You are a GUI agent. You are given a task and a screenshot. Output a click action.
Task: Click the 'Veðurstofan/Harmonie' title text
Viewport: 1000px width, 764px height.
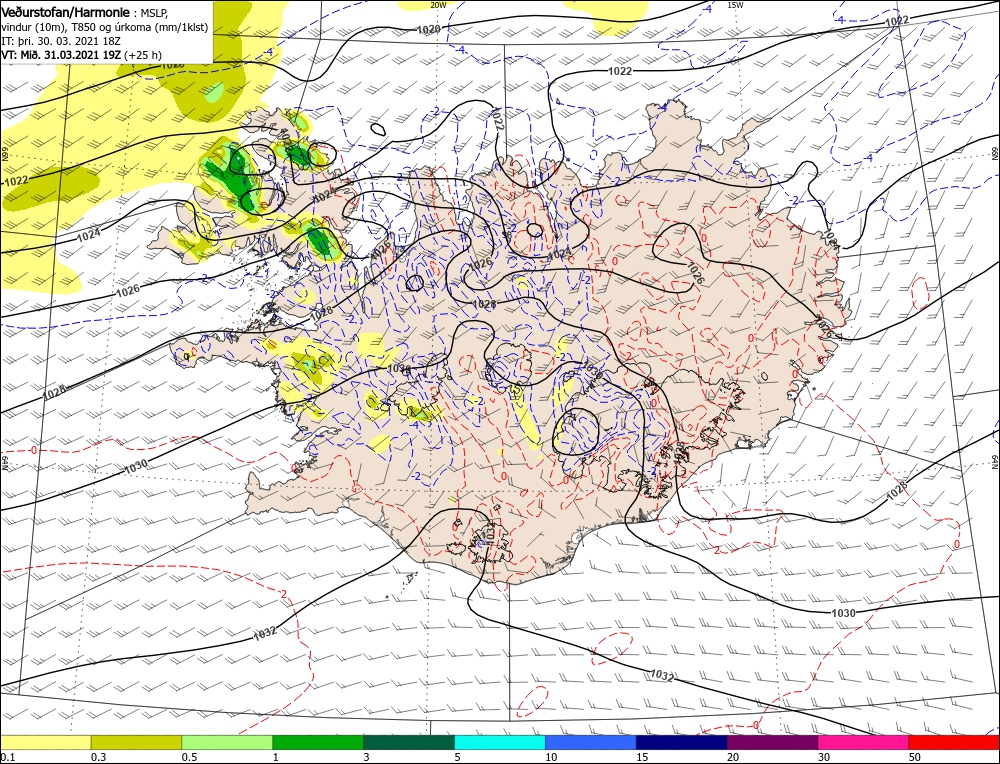click(x=66, y=13)
